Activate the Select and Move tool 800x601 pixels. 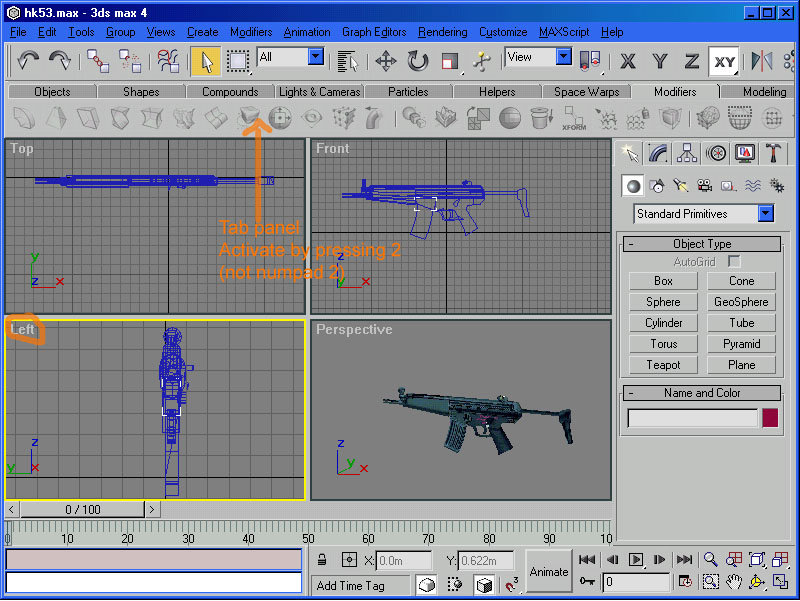(x=385, y=61)
